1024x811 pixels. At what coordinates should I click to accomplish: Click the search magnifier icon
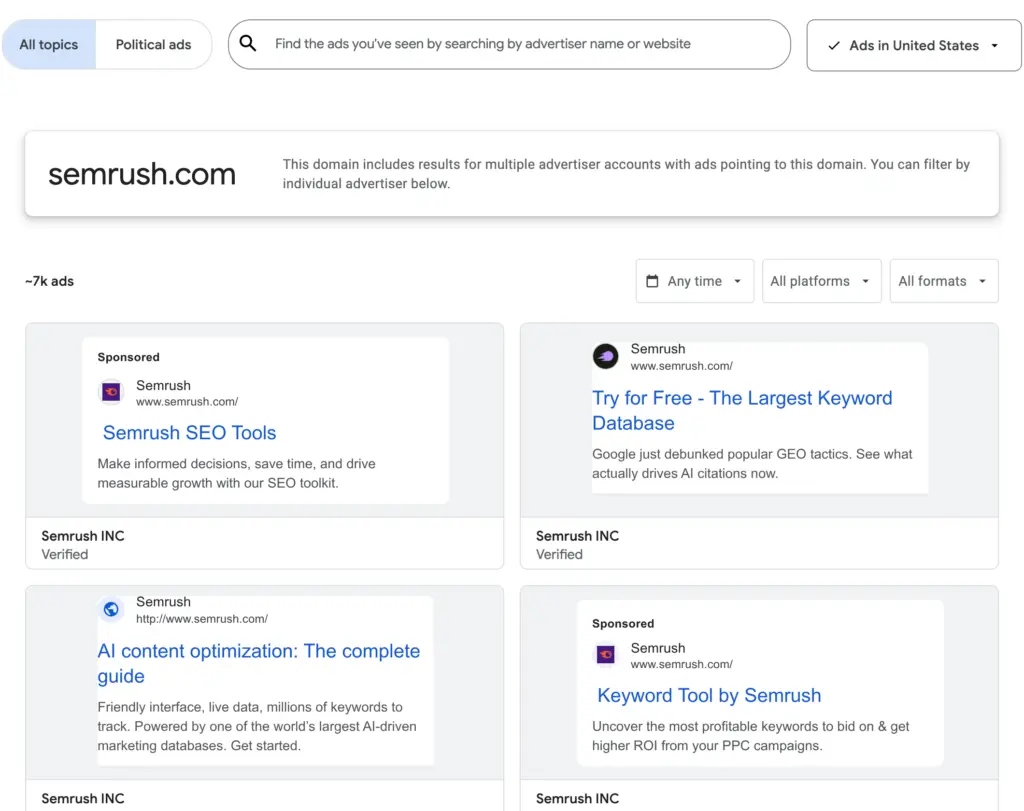[248, 43]
